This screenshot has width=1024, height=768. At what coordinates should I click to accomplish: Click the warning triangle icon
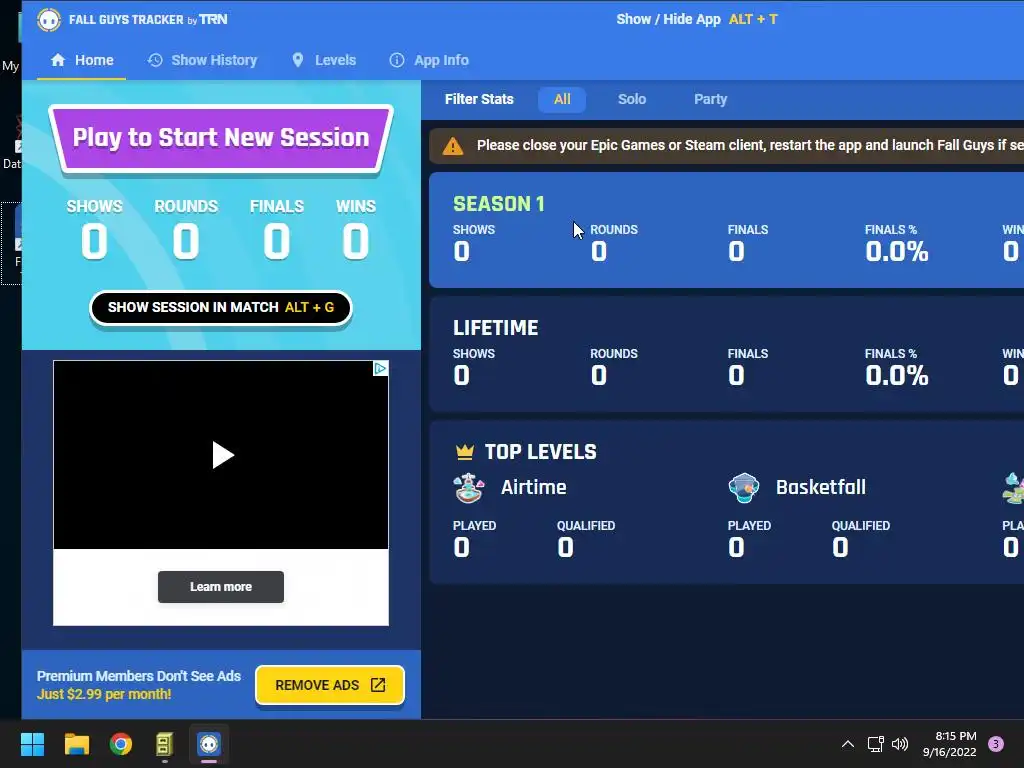(453, 146)
